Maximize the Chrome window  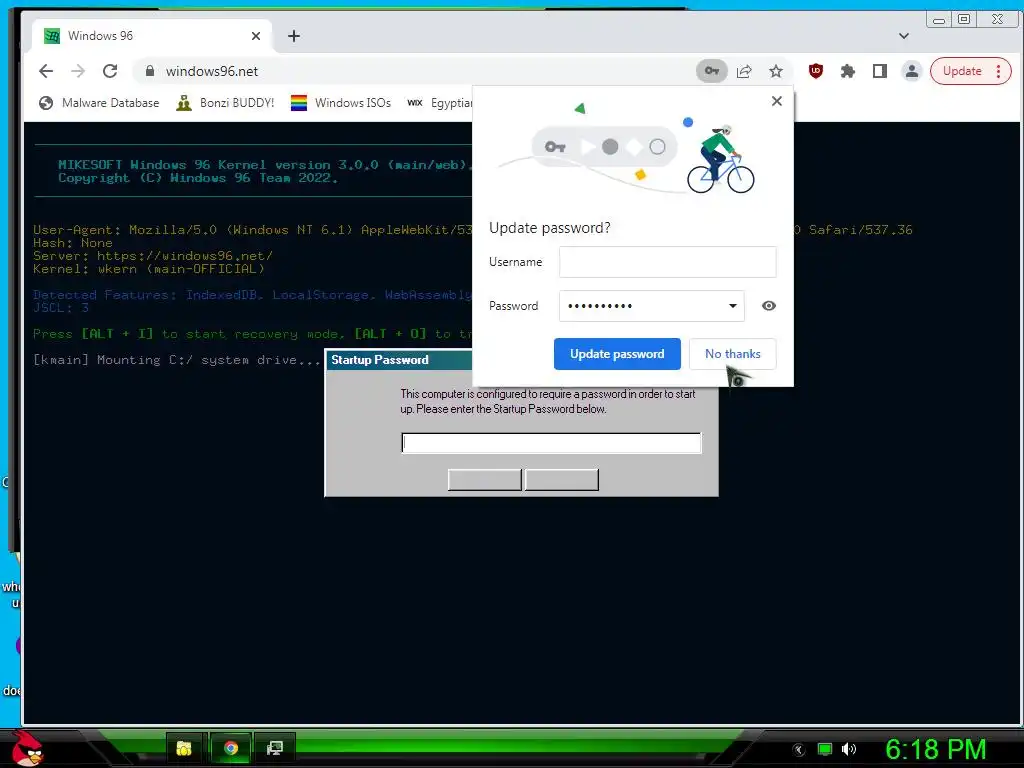[964, 20]
